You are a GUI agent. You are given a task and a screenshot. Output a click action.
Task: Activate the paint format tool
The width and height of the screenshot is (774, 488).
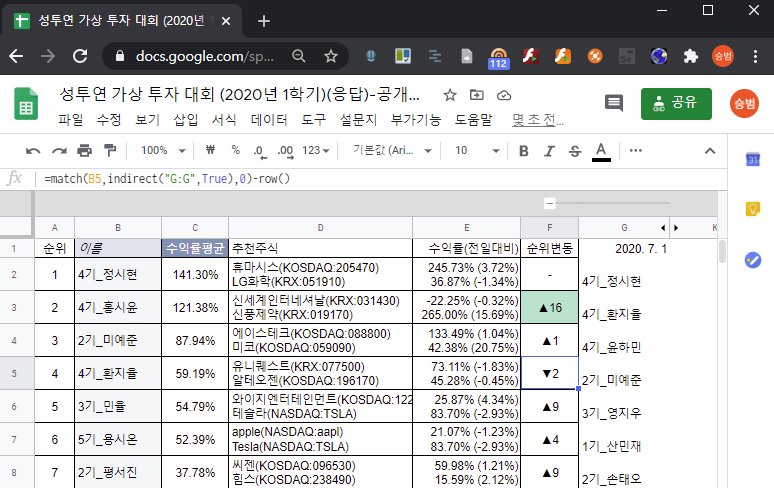point(110,150)
